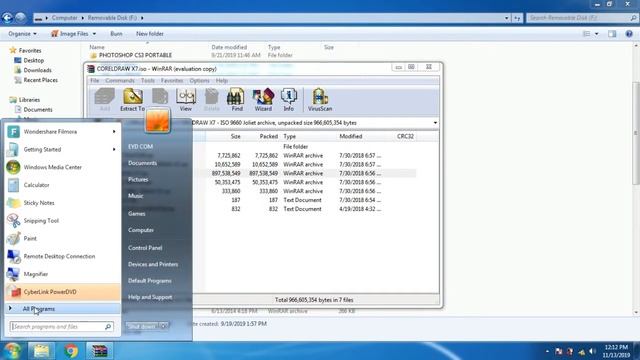The height and width of the screenshot is (360, 640).
Task: Open Games from Start menu
Action: coord(137,214)
